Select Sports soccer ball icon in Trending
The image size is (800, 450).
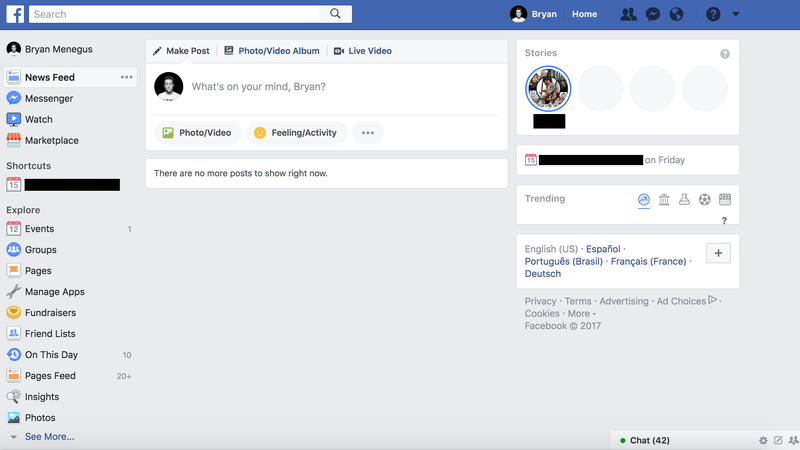705,199
